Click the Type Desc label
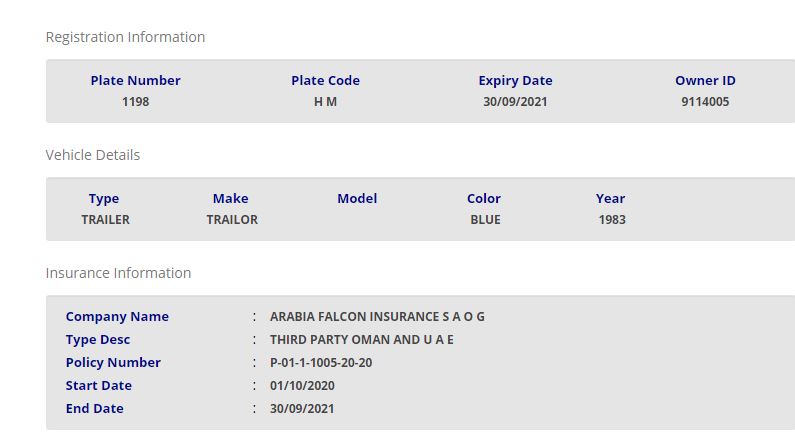The height and width of the screenshot is (442, 795). pyautogui.click(x=98, y=339)
